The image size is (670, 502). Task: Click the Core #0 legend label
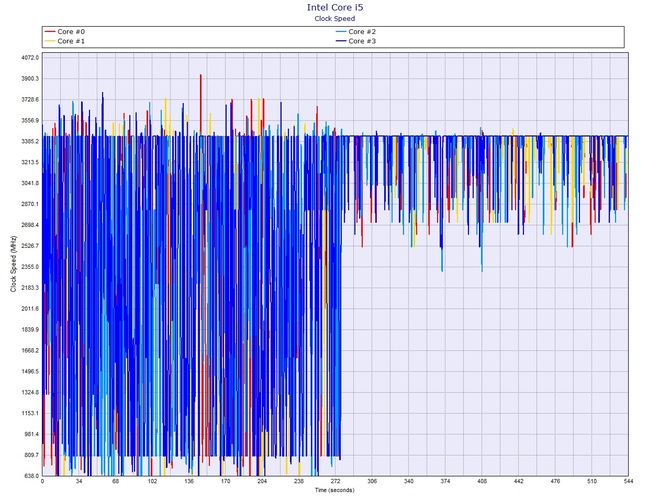coord(71,32)
